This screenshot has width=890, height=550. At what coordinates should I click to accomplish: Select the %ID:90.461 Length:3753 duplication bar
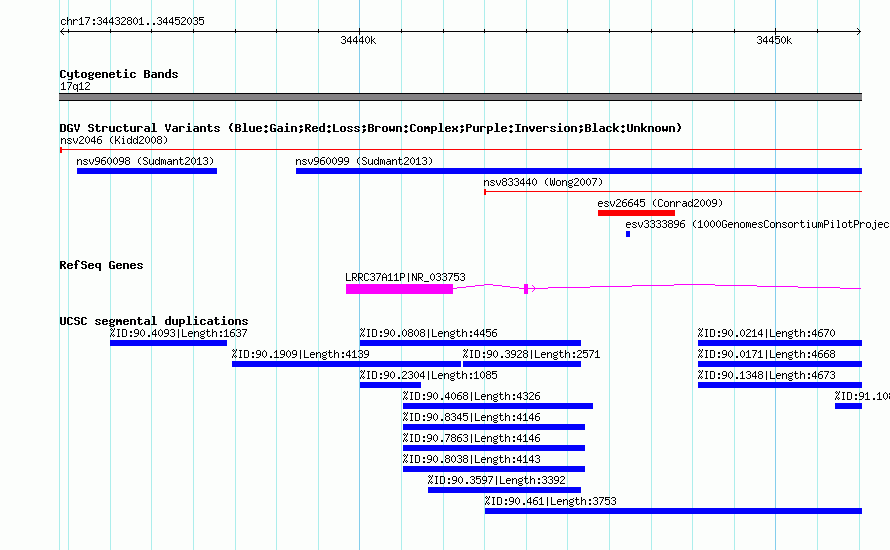673,511
